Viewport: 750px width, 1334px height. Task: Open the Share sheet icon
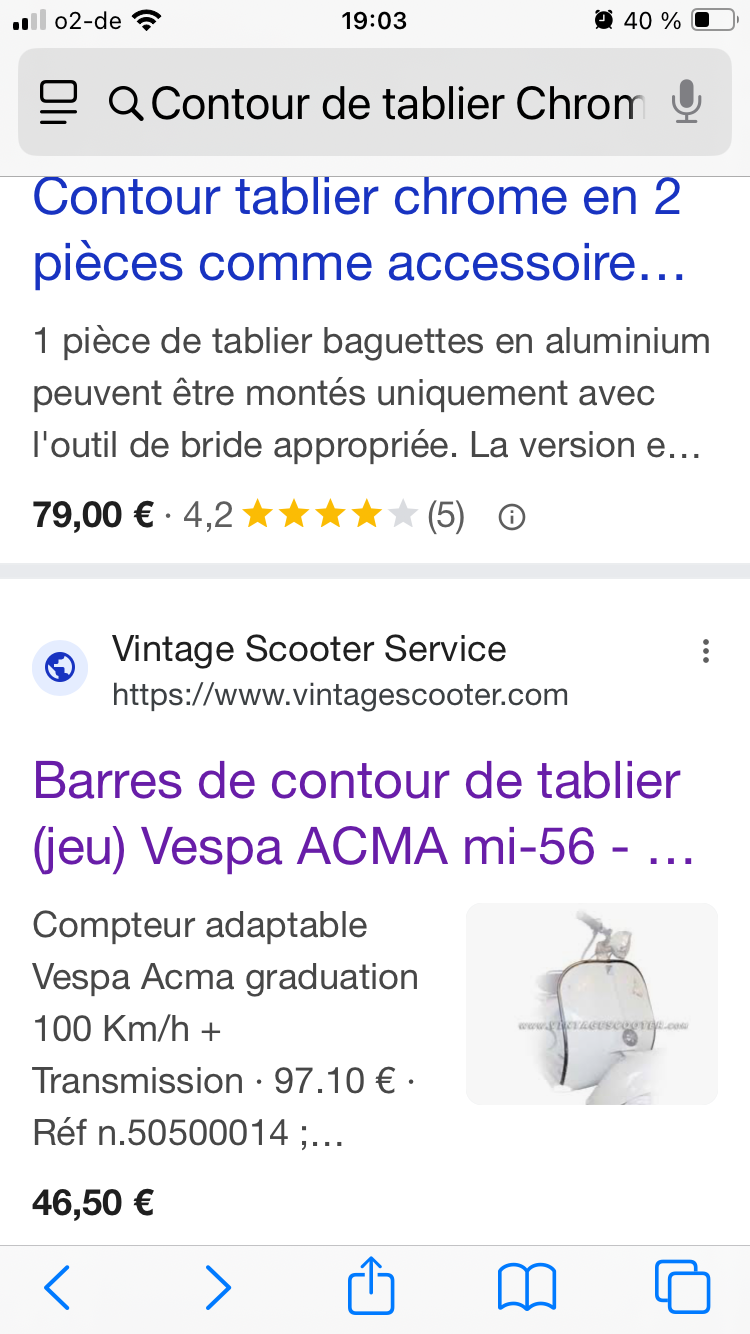coord(371,1286)
